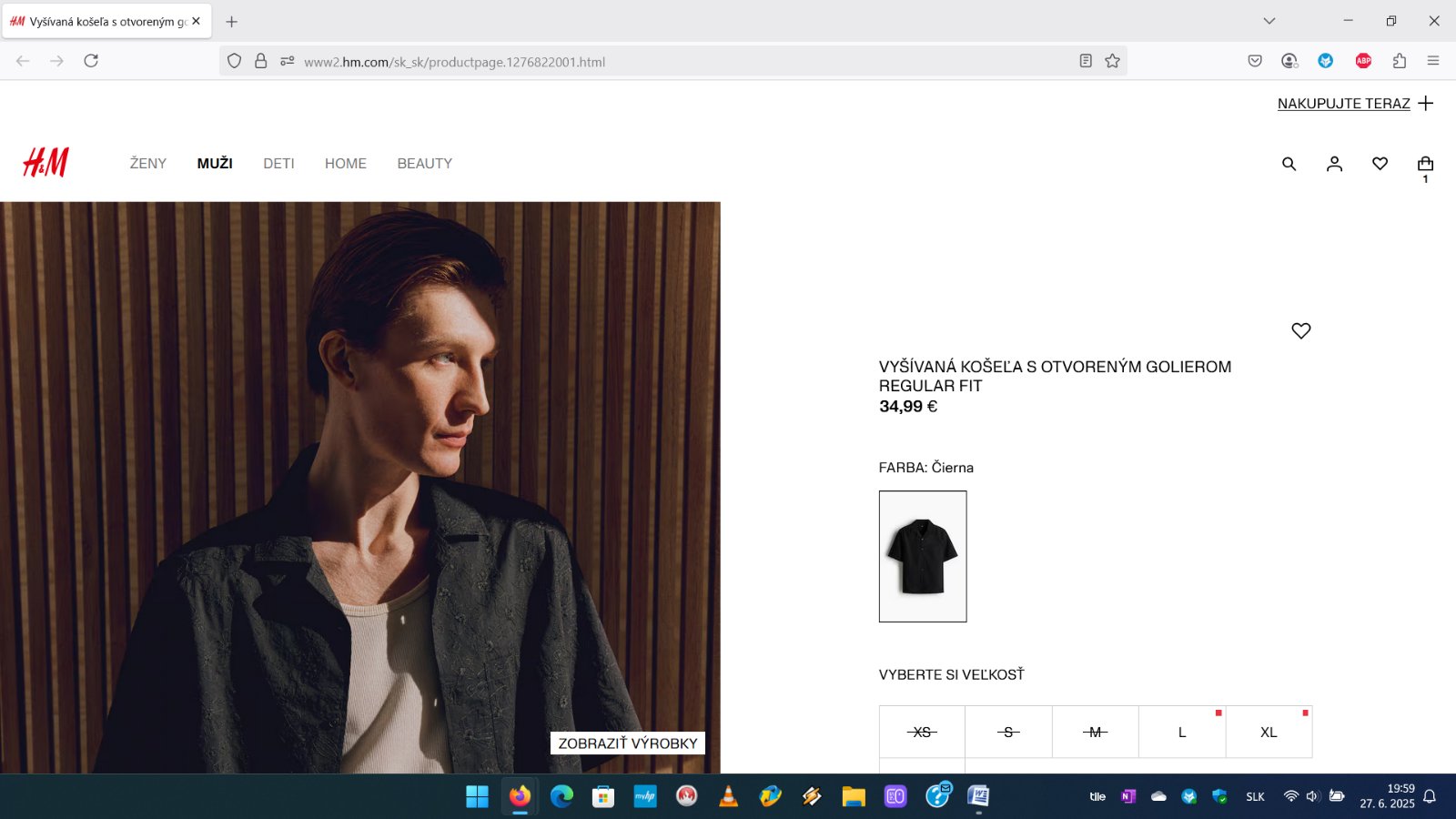Go to the BEAUTY section

pyautogui.click(x=424, y=164)
